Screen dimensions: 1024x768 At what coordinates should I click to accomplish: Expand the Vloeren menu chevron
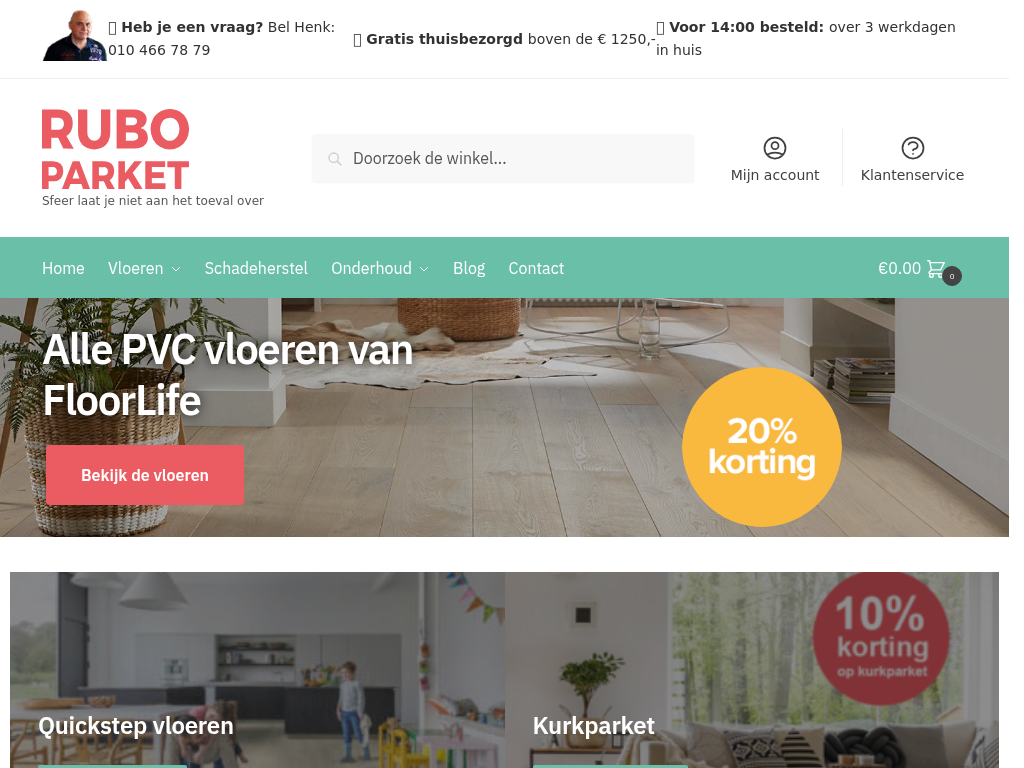(x=176, y=269)
